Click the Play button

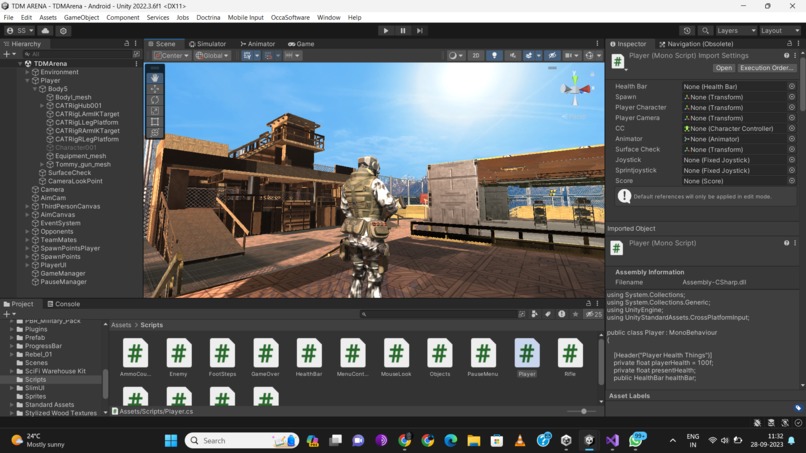pyautogui.click(x=386, y=31)
